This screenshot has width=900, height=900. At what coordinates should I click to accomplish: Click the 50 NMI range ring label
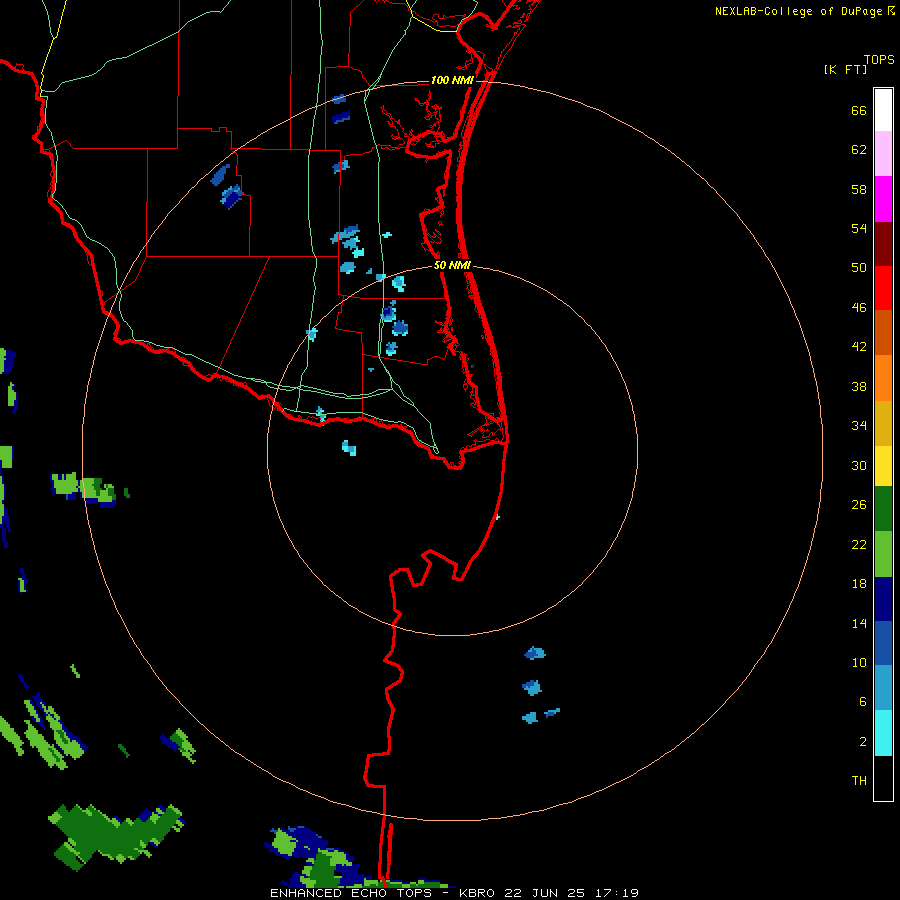(452, 265)
